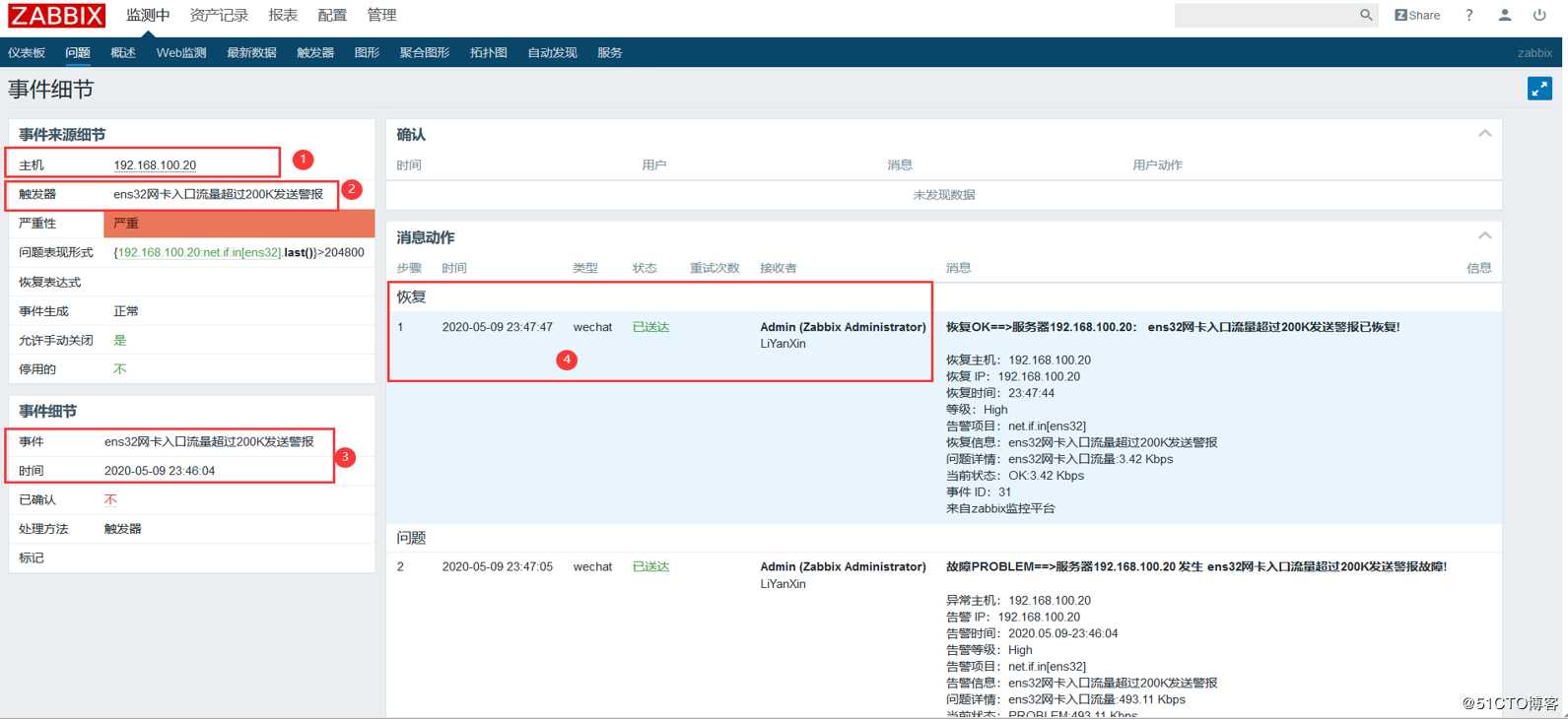
Task: Click the 事件生成 value 正常
Action: [x=126, y=311]
